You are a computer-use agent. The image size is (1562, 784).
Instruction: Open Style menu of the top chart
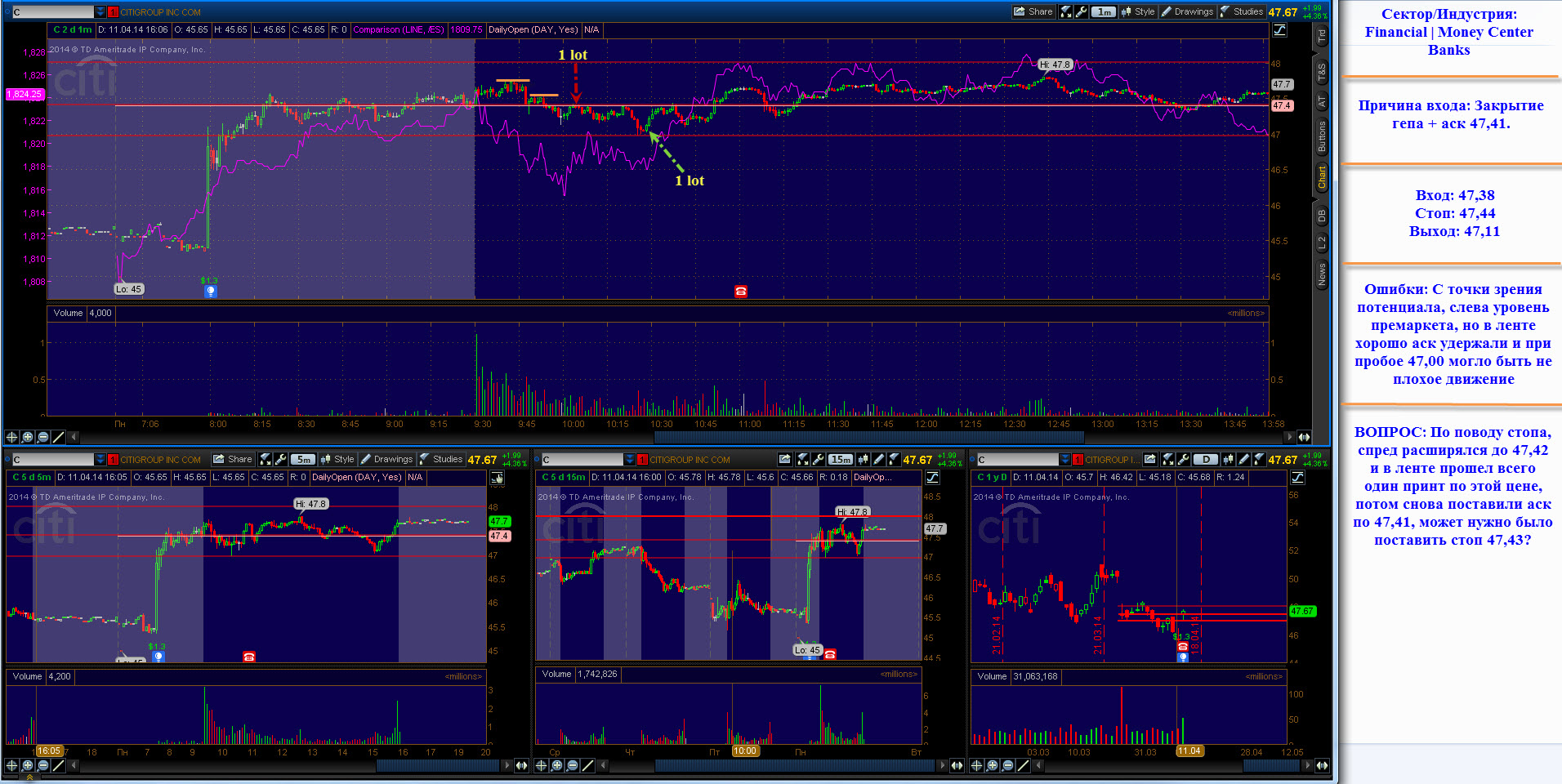(x=1138, y=11)
